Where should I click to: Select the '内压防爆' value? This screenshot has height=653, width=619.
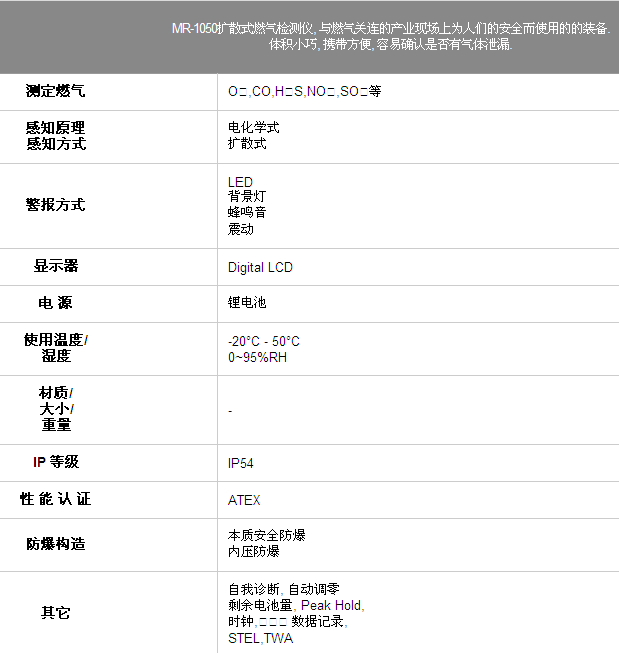(254, 551)
